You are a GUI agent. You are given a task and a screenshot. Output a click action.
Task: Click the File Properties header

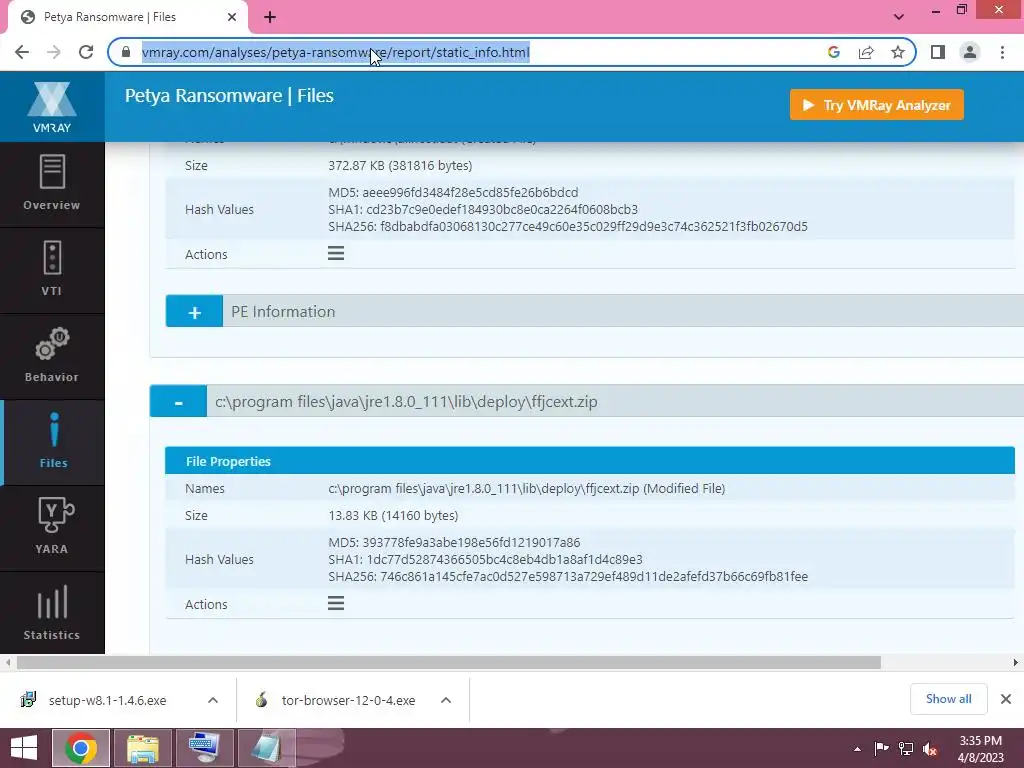coord(590,461)
